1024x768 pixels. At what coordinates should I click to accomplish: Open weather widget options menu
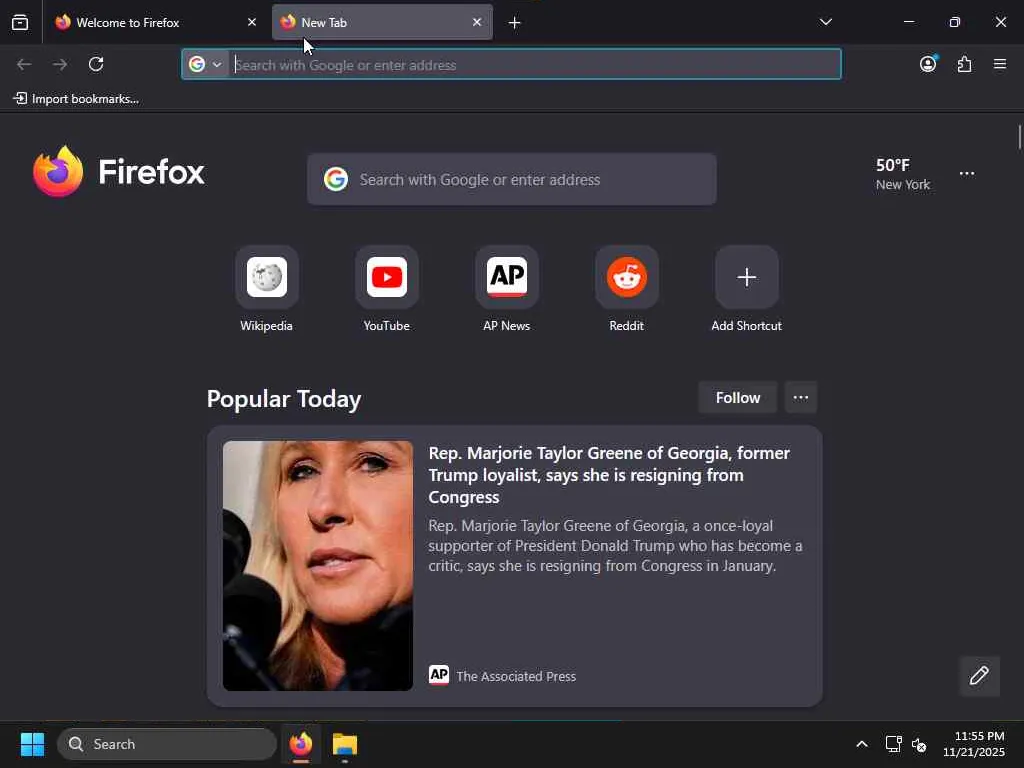[x=967, y=174]
